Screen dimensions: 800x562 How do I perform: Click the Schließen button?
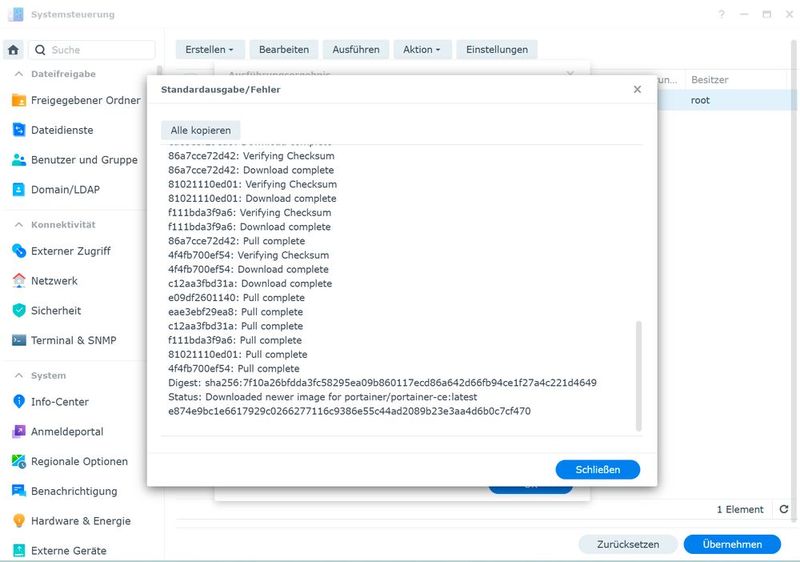[x=597, y=470]
